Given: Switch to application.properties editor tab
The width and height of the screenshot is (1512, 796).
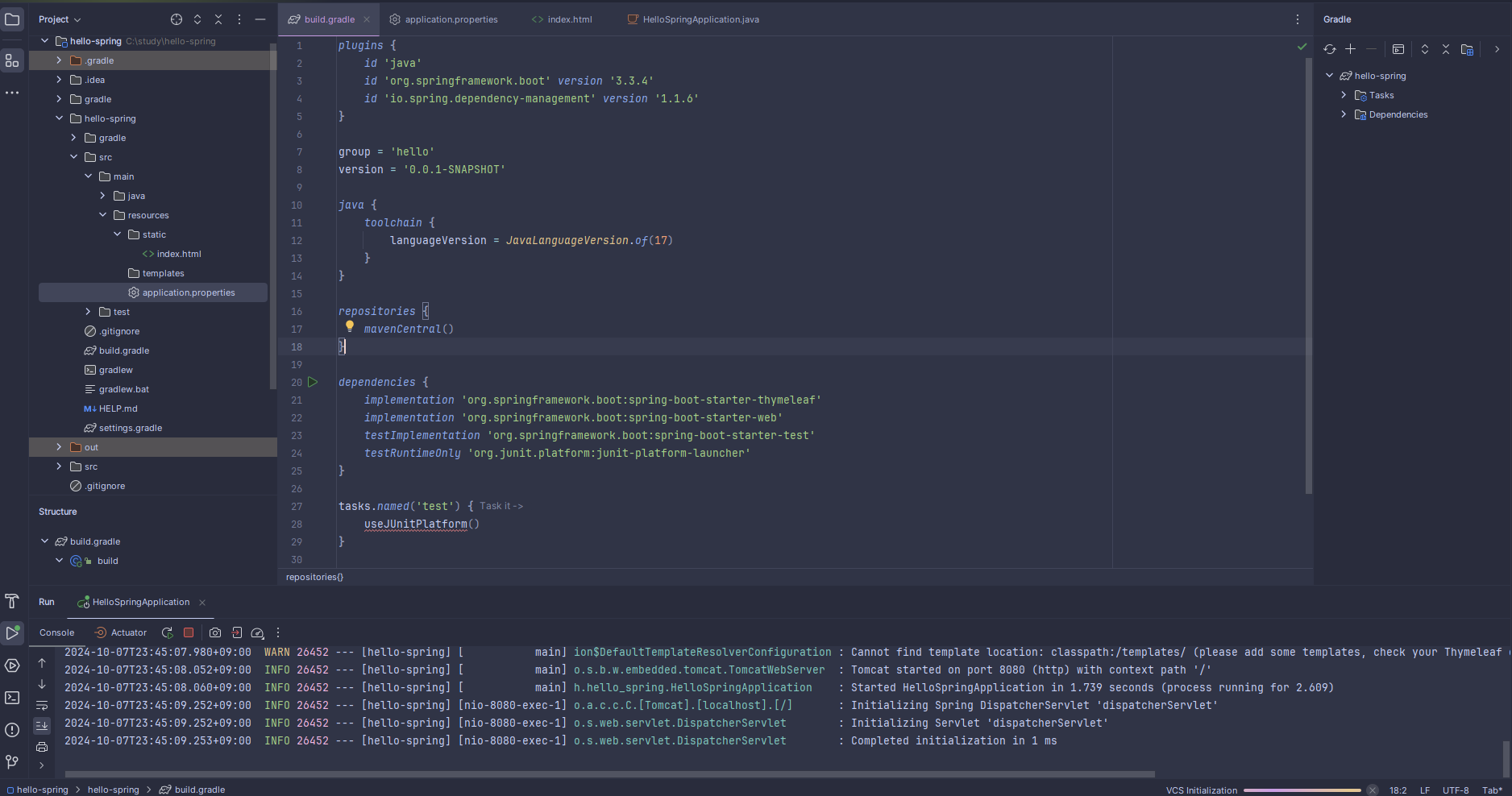Looking at the screenshot, I should 443,19.
